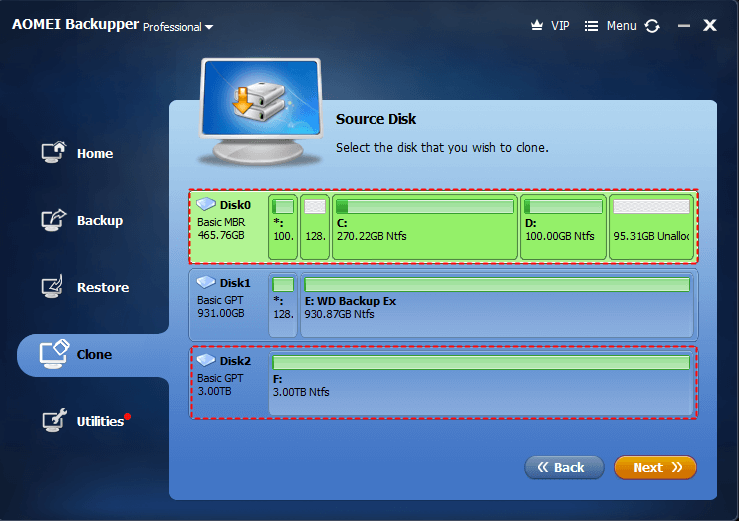Expand the Professional edition dropdown
Image resolution: width=739 pixels, height=521 pixels.
178,27
